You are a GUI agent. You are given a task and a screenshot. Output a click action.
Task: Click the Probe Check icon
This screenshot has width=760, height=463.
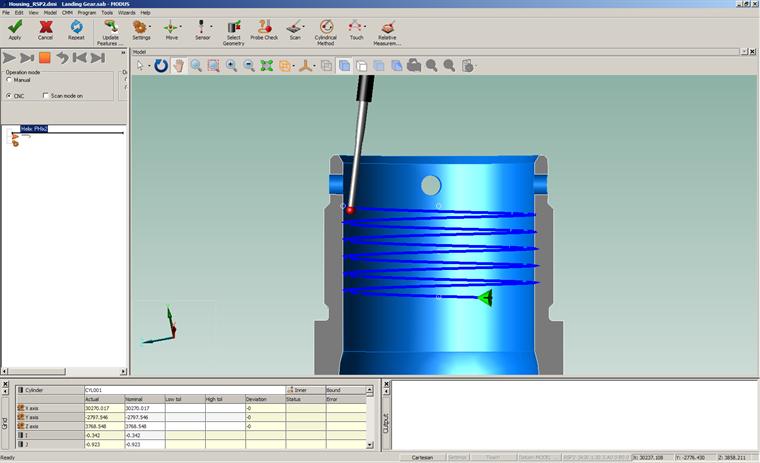264,27
